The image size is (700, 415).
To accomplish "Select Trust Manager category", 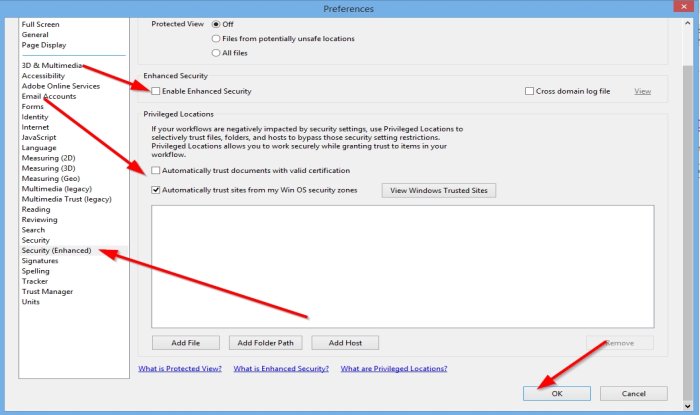I will coord(47,291).
